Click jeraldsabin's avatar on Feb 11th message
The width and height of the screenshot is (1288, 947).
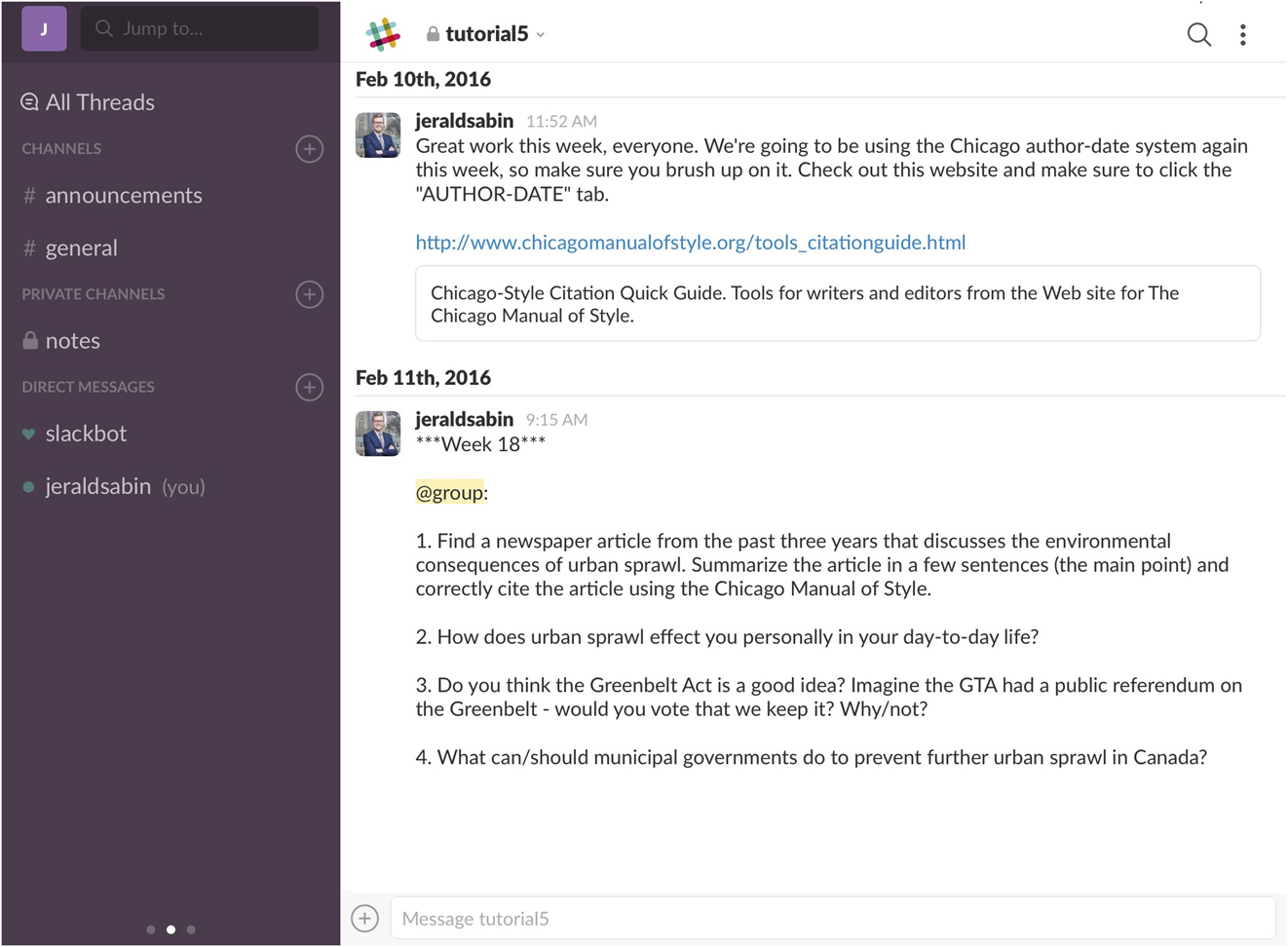(378, 434)
